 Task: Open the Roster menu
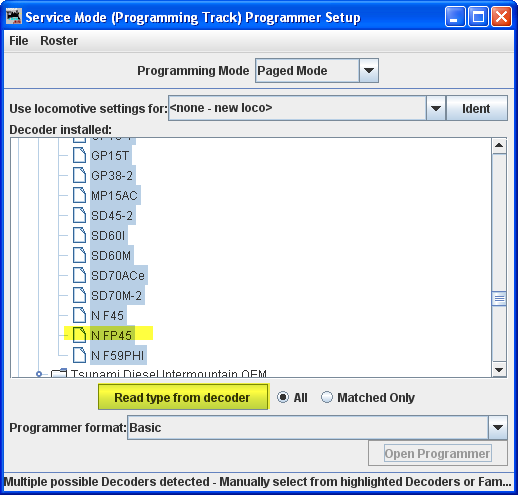click(x=59, y=41)
